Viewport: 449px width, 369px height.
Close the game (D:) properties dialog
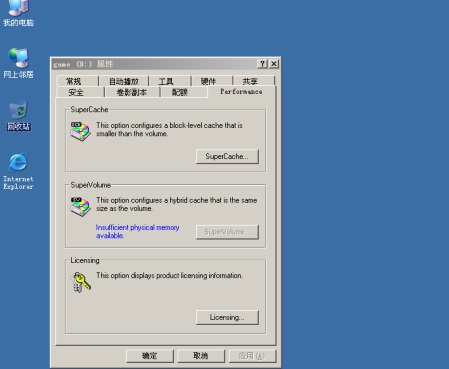[274, 64]
